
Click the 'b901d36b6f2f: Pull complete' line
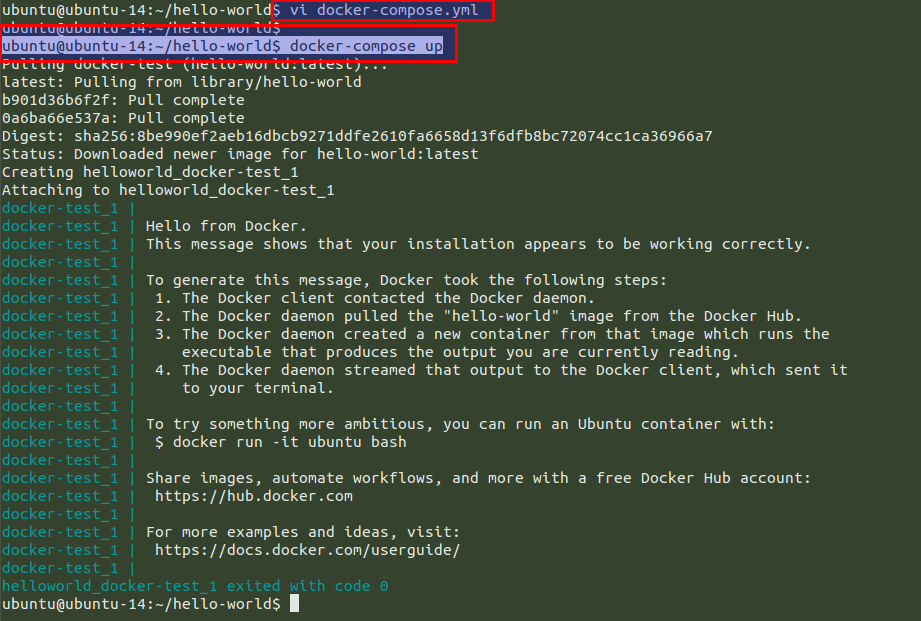coord(123,100)
